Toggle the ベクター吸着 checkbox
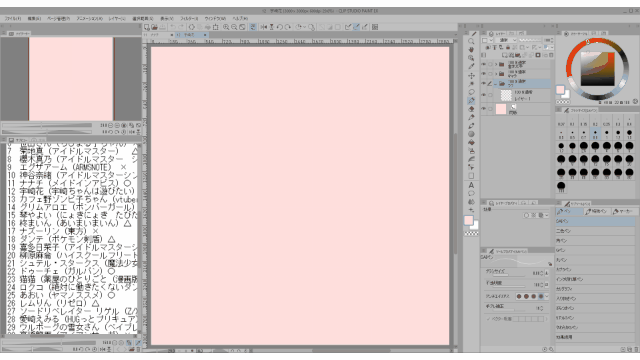This screenshot has height=360, width=640. (x=489, y=319)
